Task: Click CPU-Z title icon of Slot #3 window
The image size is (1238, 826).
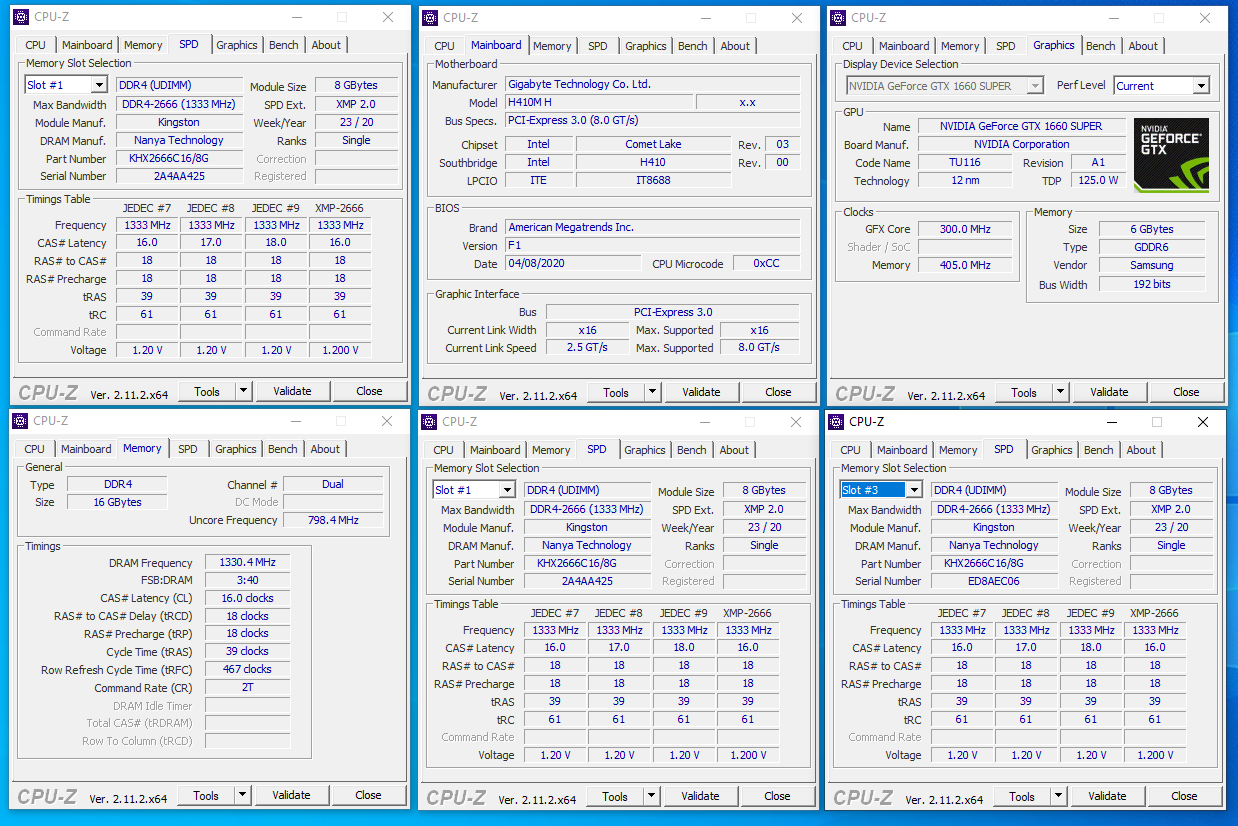Action: (836, 422)
